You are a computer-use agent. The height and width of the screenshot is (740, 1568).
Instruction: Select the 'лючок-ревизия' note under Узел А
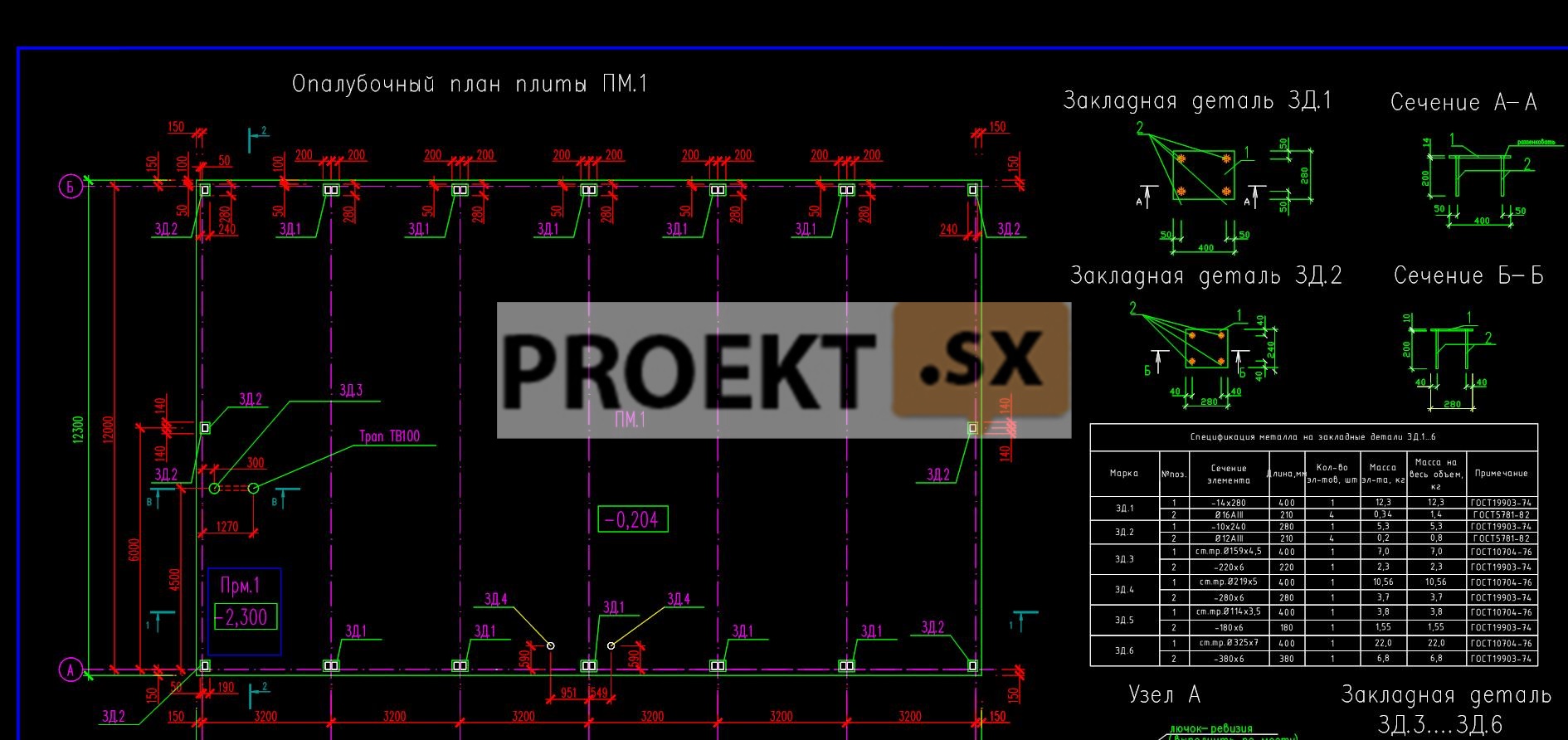pyautogui.click(x=1211, y=728)
